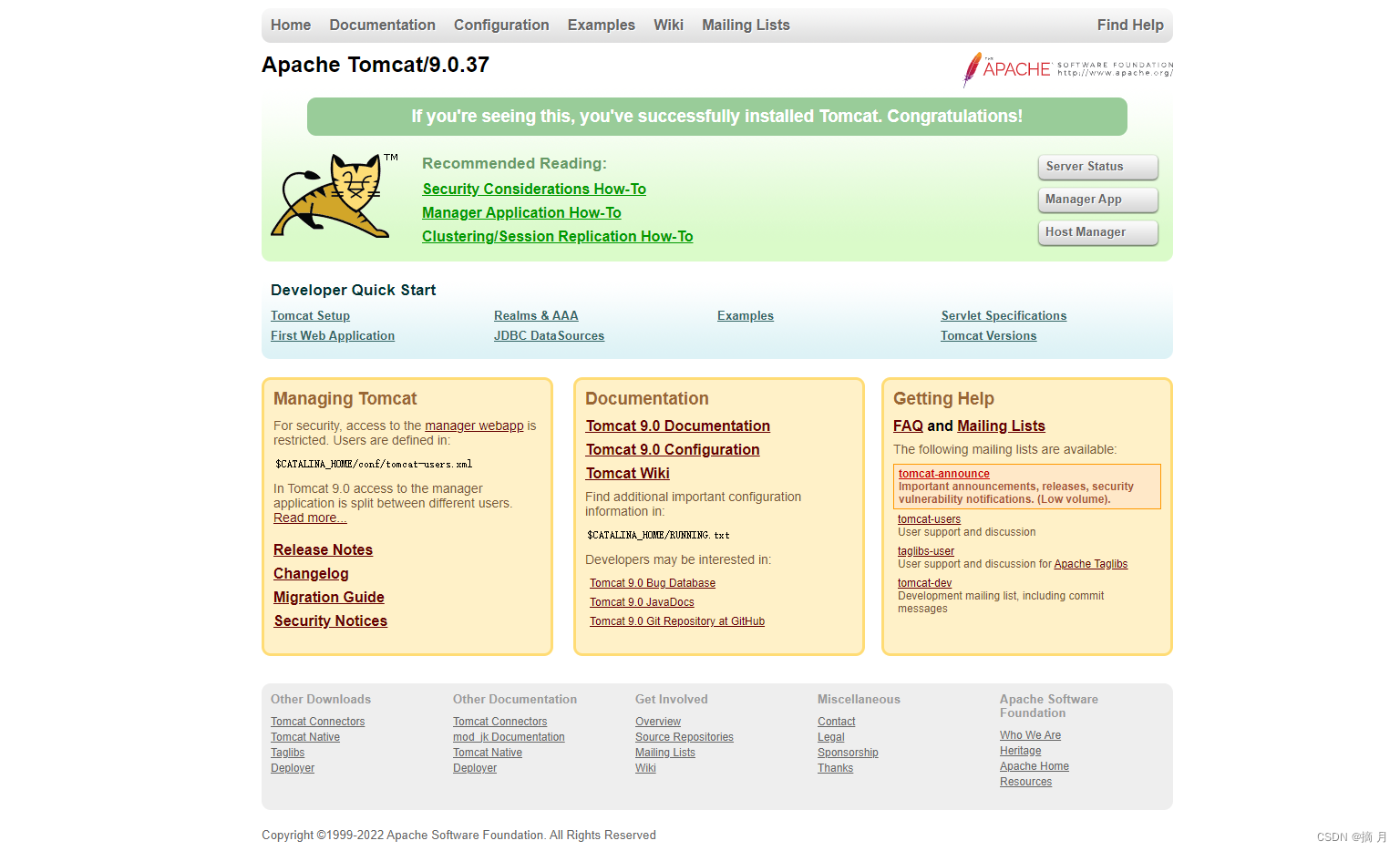Click the Tomcat cat mascot logo
The height and width of the screenshot is (851, 1400).
(335, 196)
